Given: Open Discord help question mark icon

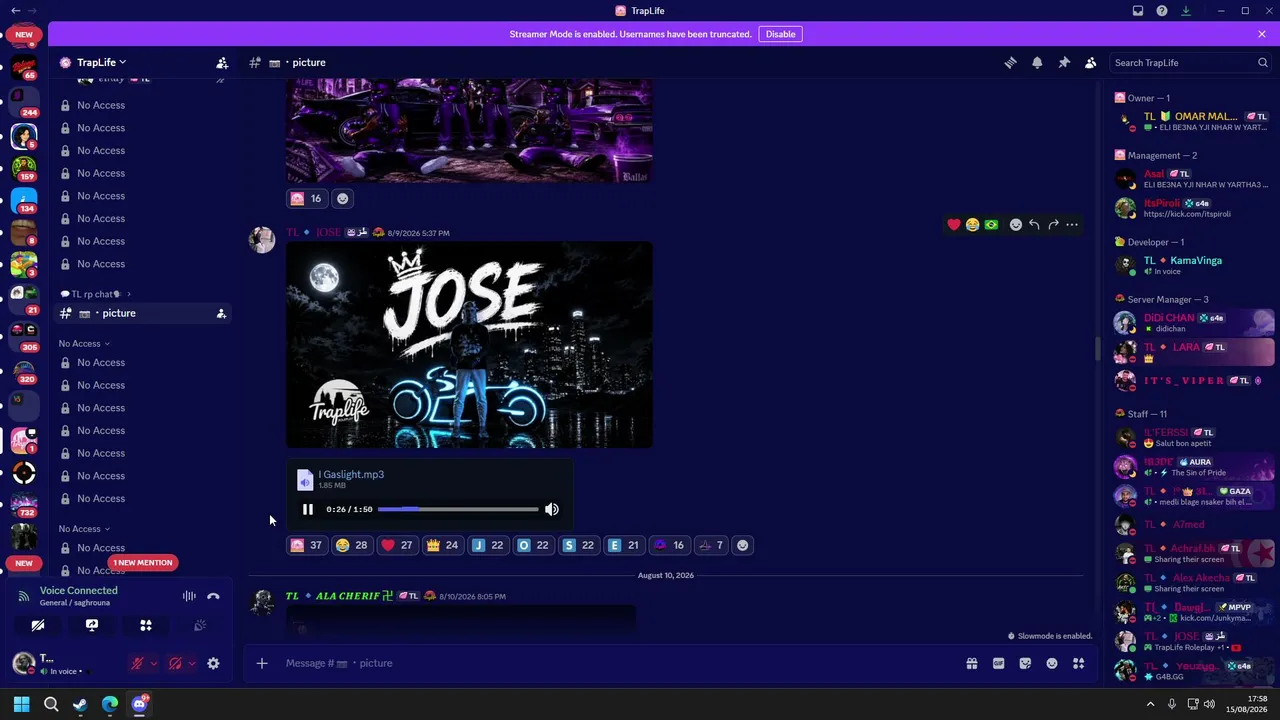Looking at the screenshot, I should click(x=1162, y=11).
